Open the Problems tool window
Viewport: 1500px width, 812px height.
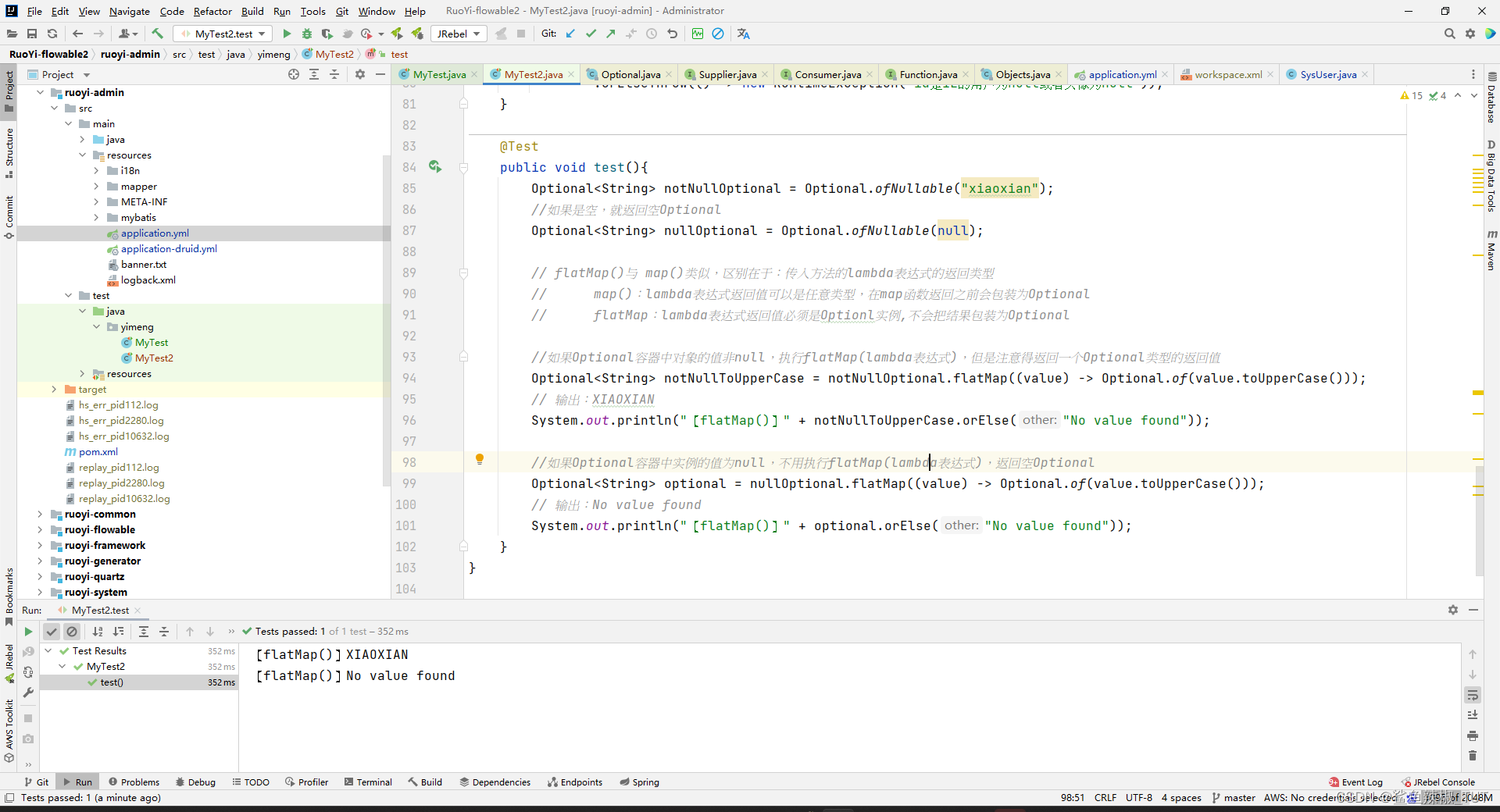coord(134,782)
